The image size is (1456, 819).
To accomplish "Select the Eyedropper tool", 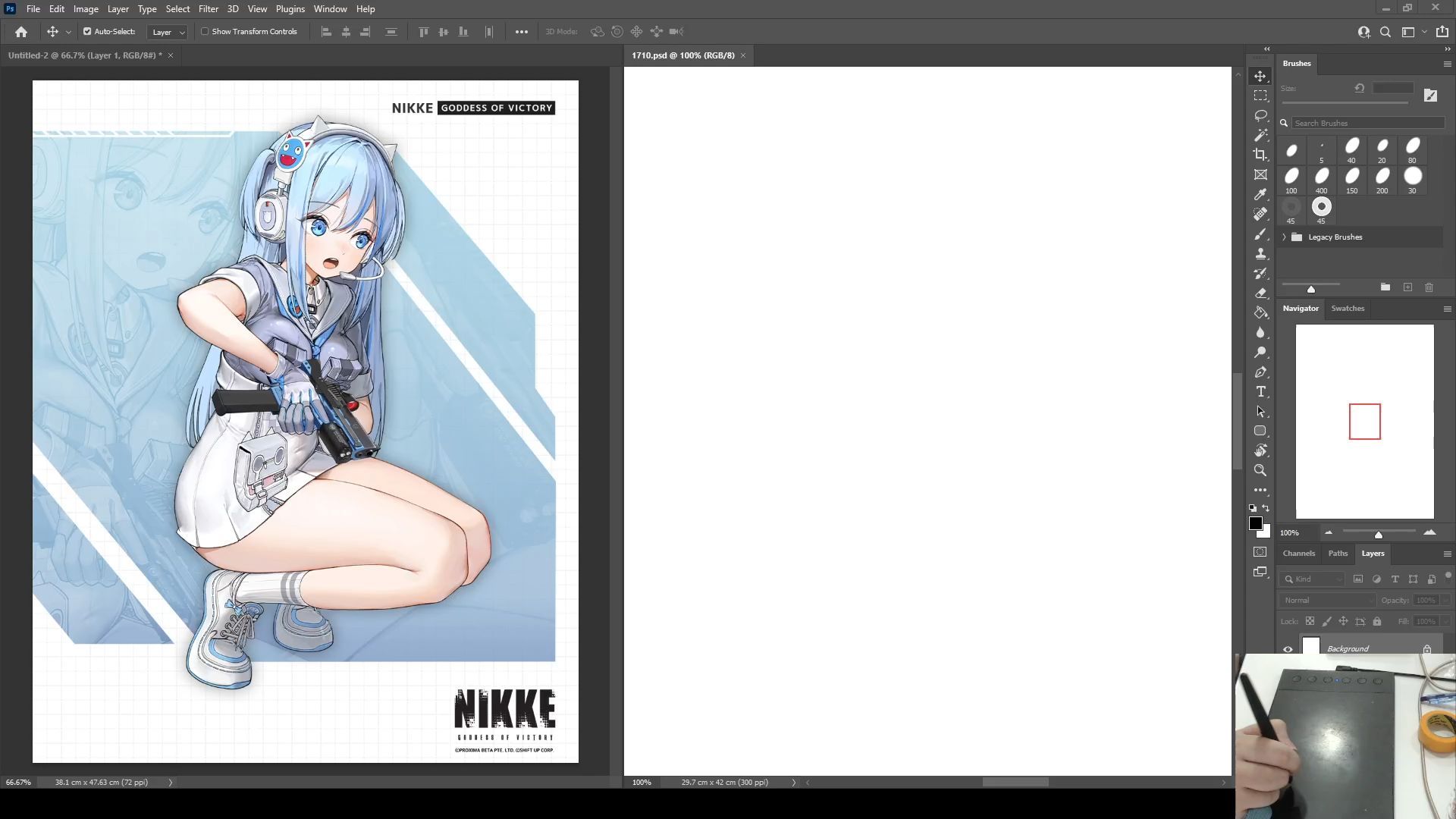I will click(1260, 194).
